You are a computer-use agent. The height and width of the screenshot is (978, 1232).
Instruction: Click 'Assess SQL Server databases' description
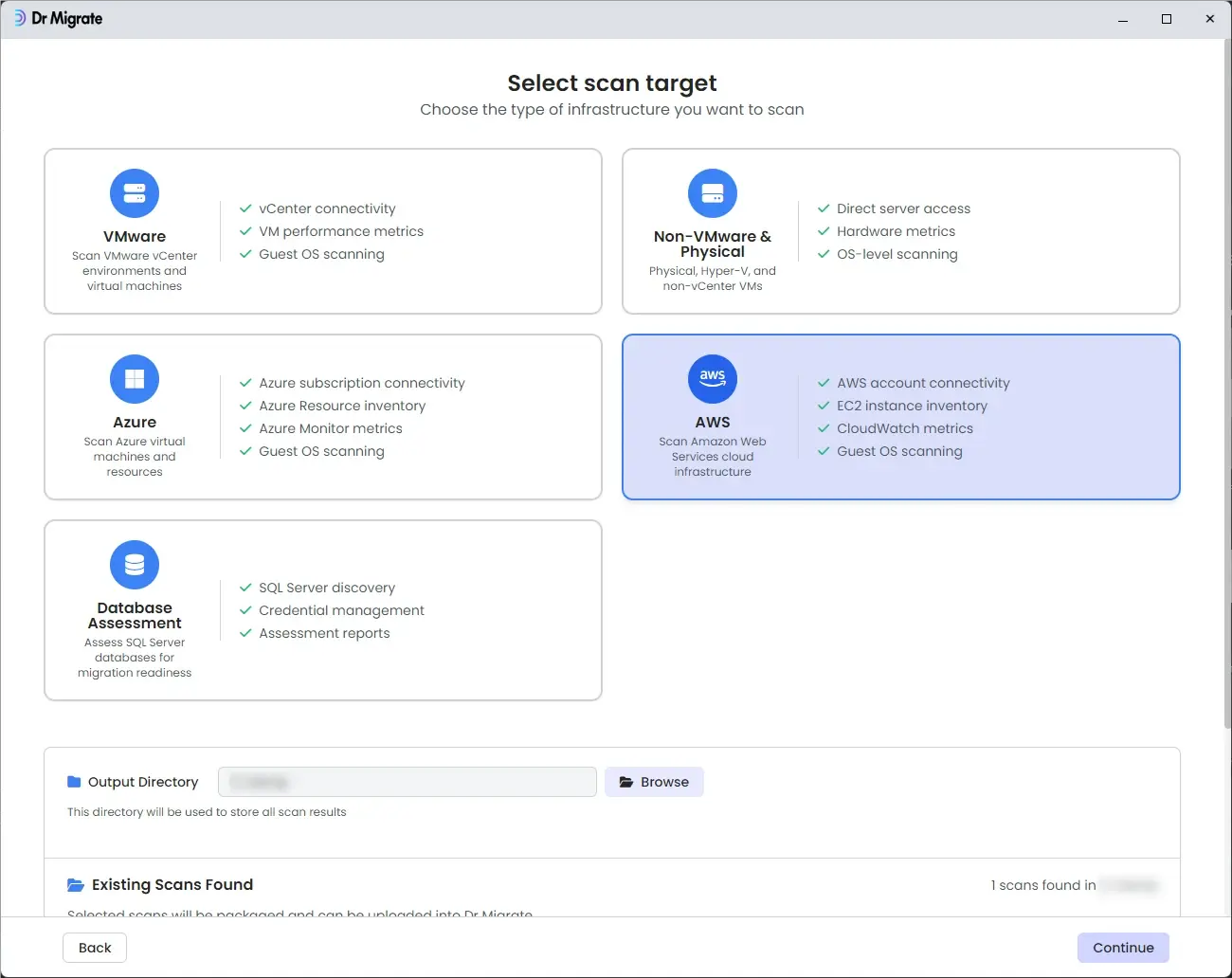coord(135,658)
